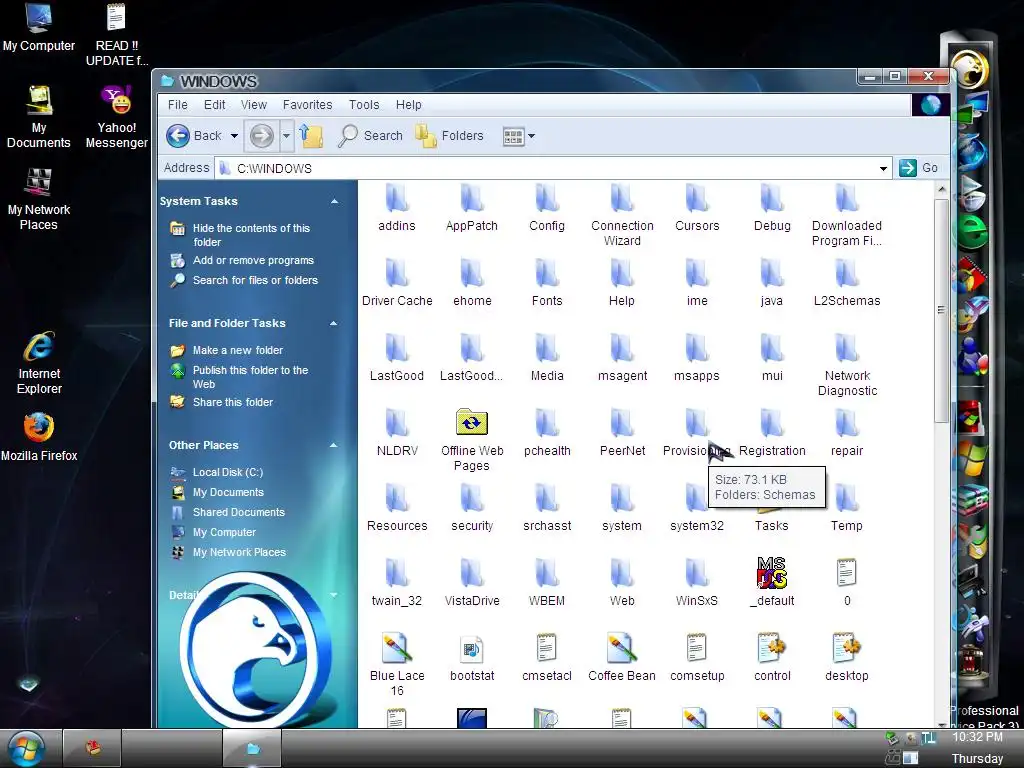Expand the Address bar dropdown

pyautogui.click(x=883, y=168)
